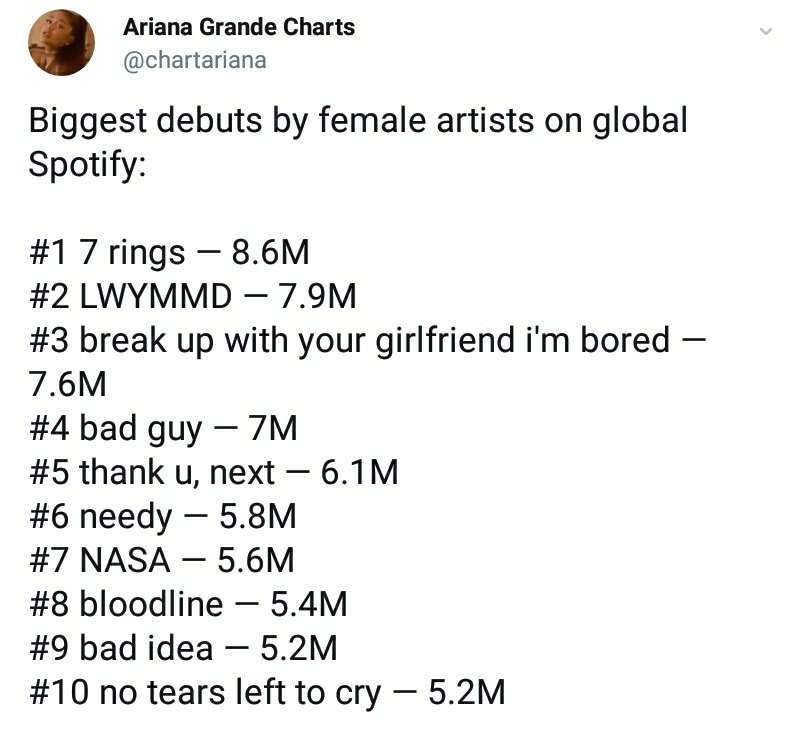Click the '7.6M' stream count text
The width and height of the screenshot is (799, 738).
click(67, 385)
